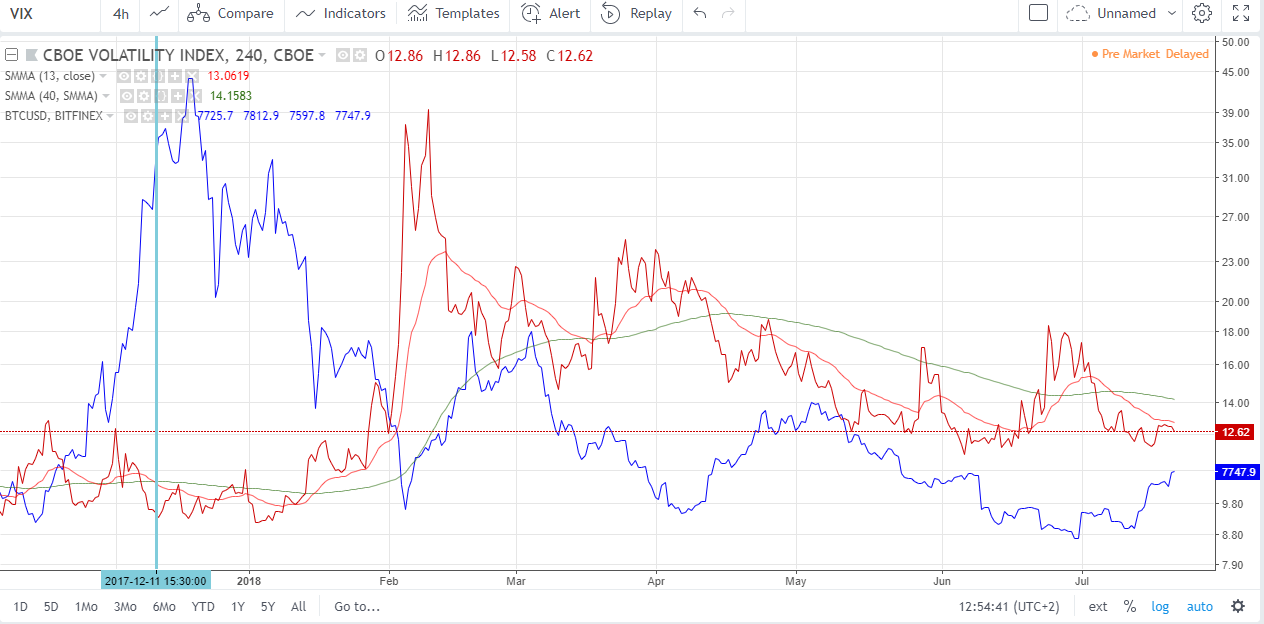Click the layout selection square icon
This screenshot has height=624, width=1264.
click(x=1038, y=13)
